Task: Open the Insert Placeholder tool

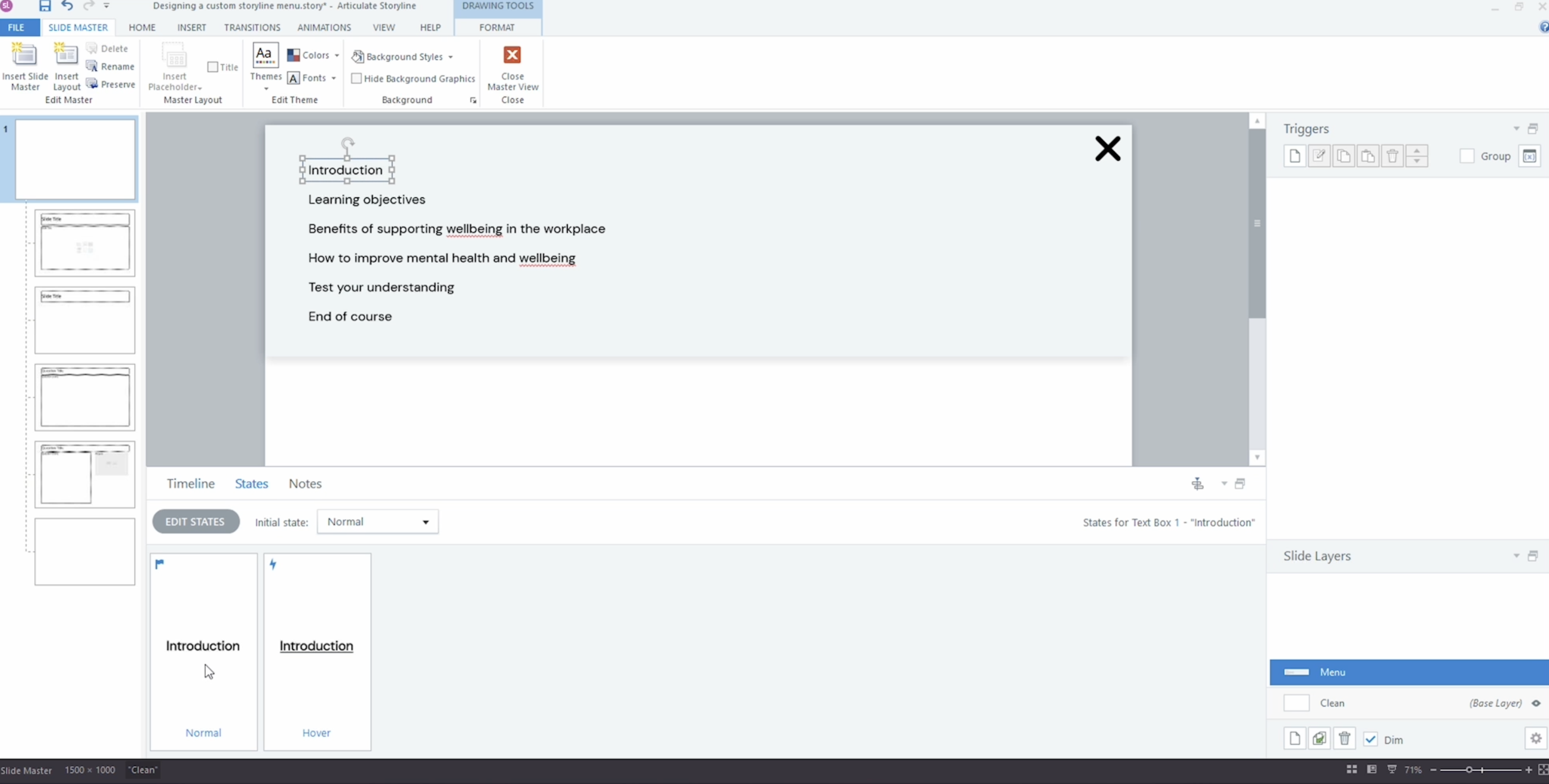Action: click(174, 67)
